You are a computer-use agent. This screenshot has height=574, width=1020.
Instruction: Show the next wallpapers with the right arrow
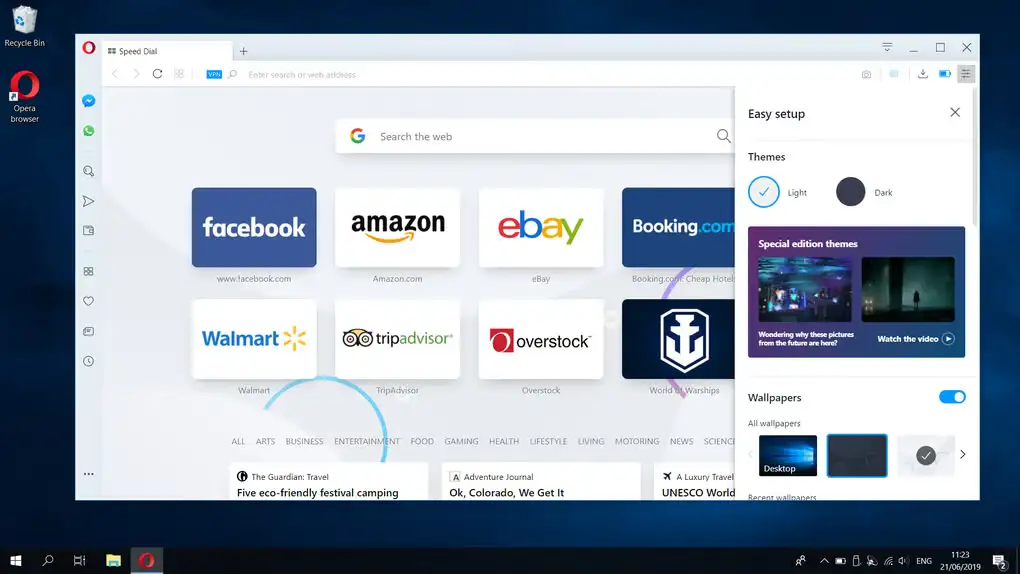coord(963,454)
